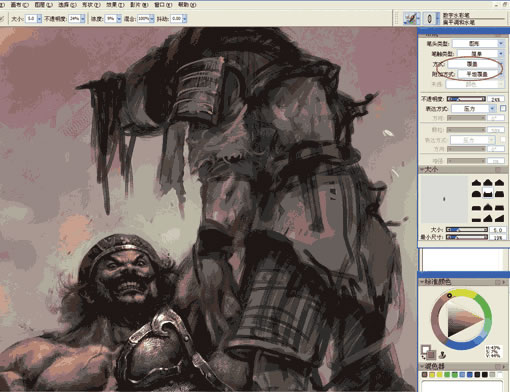Open the 标准颜色 panel options arrow

click(x=504, y=282)
